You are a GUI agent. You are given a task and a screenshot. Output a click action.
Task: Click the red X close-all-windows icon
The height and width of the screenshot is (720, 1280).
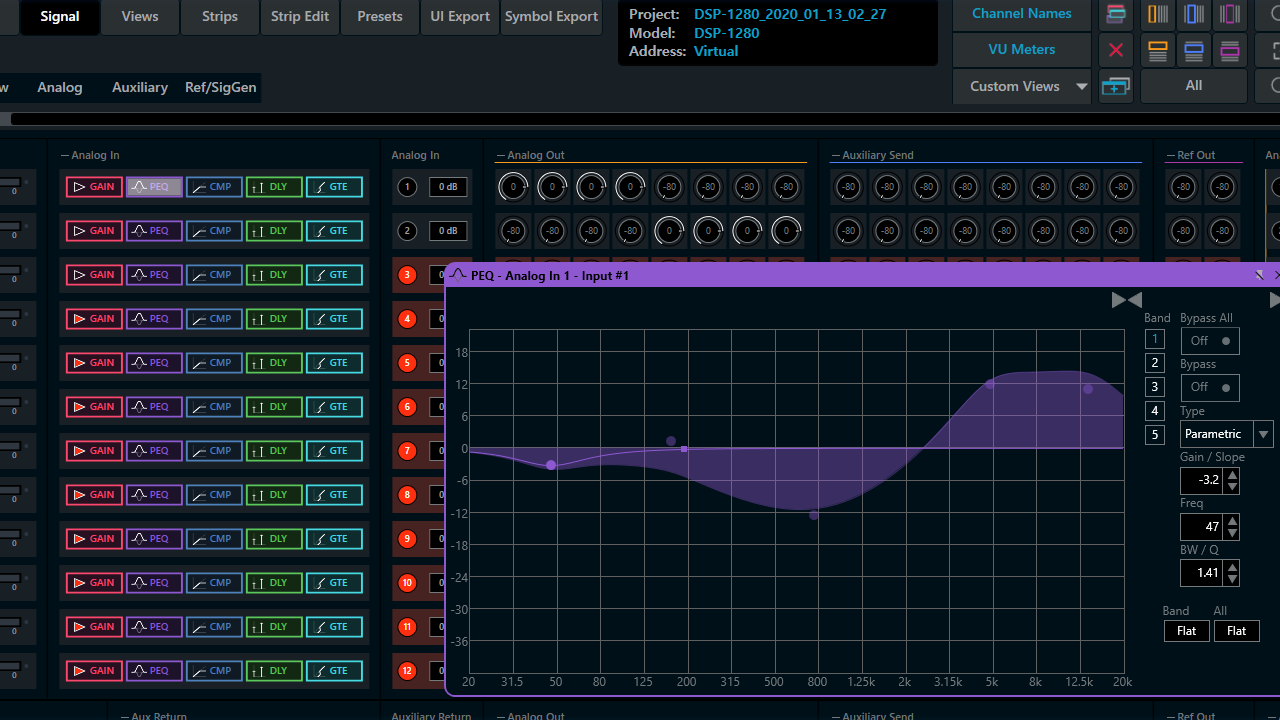coord(1116,50)
